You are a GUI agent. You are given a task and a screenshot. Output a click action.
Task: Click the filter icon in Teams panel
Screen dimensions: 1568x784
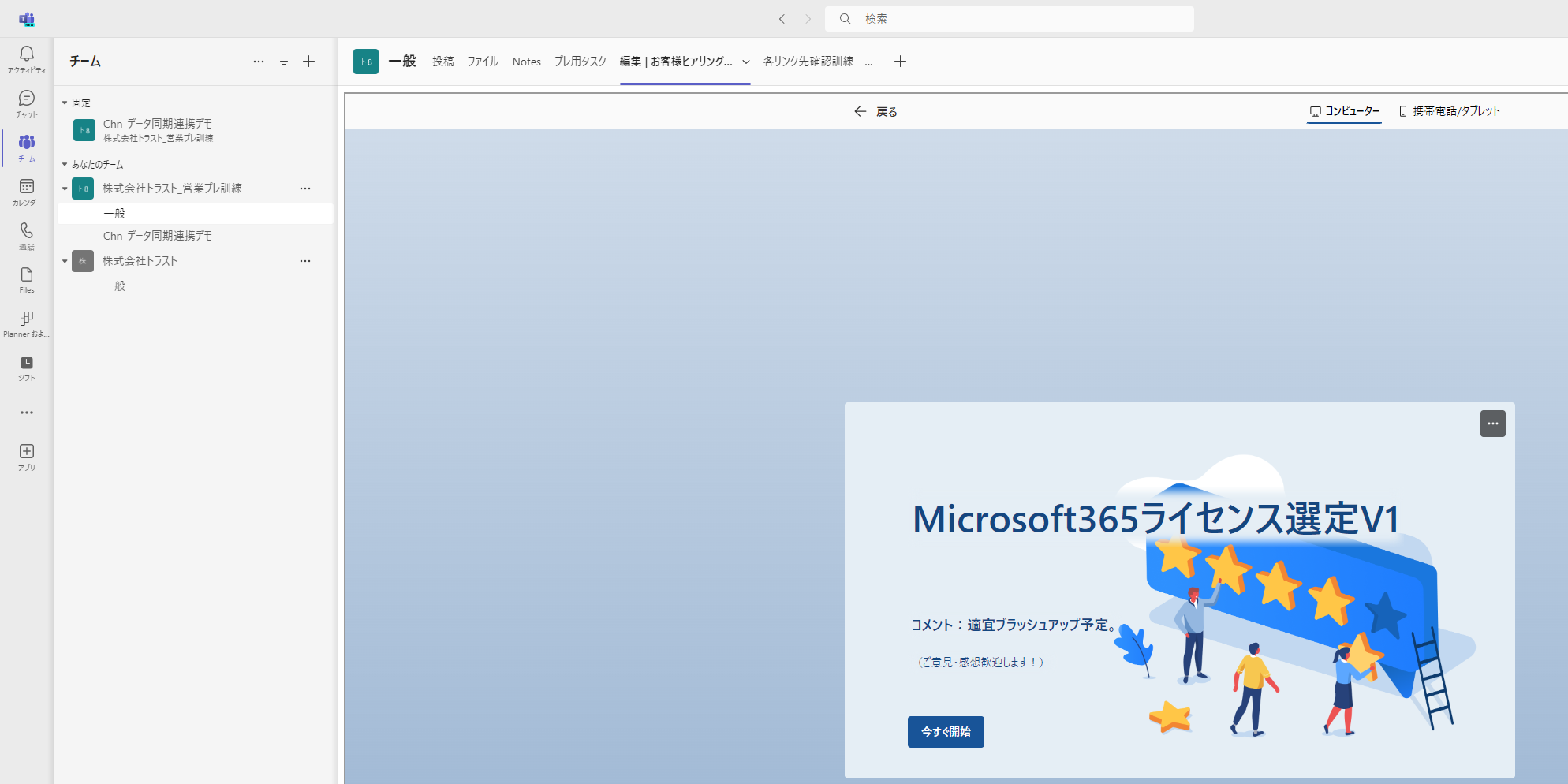click(x=284, y=62)
